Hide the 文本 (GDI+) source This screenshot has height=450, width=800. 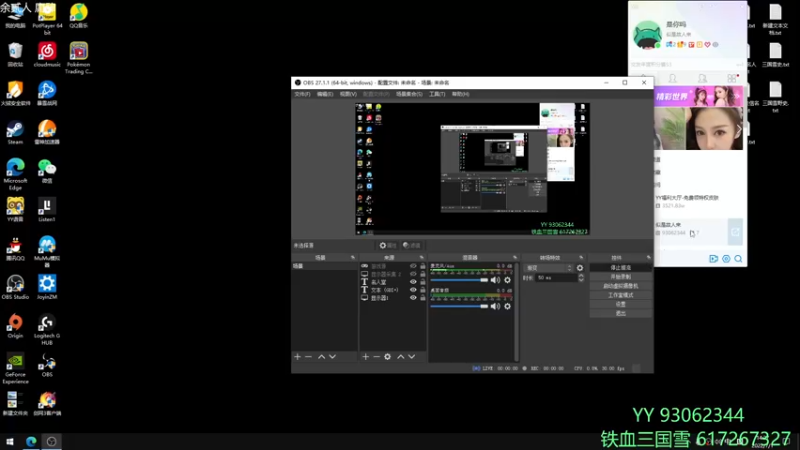point(413,290)
